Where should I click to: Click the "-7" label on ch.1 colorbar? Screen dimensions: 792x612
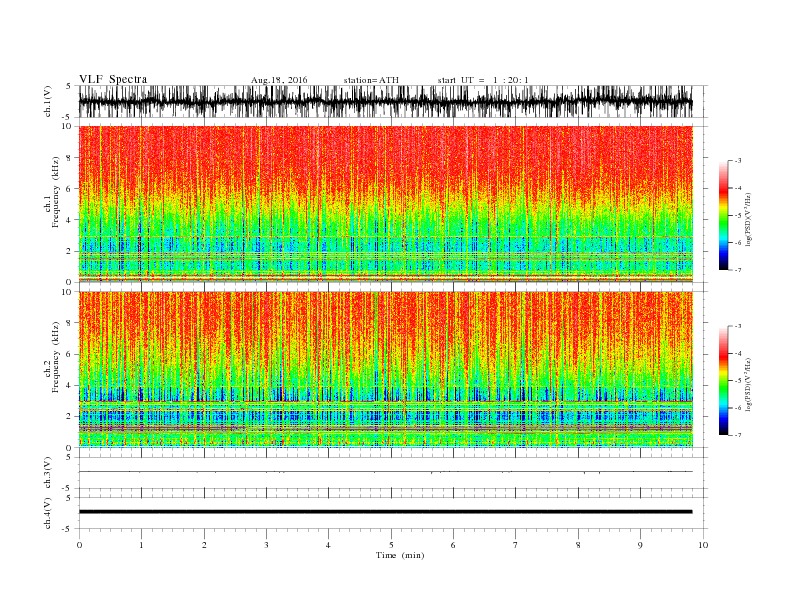click(738, 270)
